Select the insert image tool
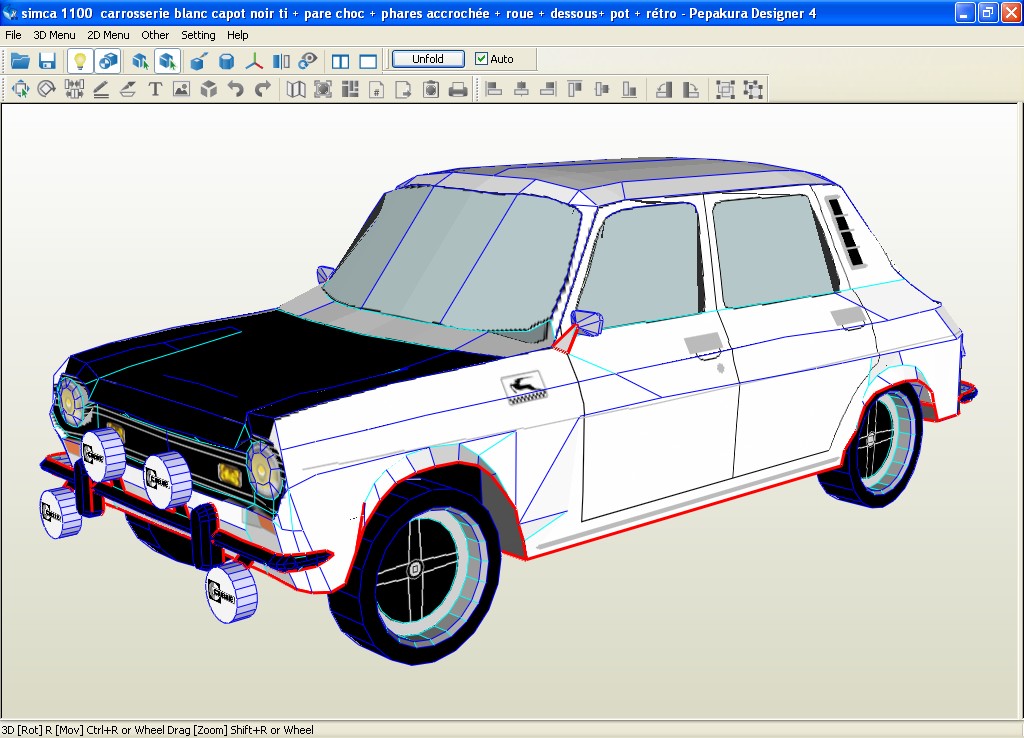This screenshot has height=738, width=1024. click(182, 89)
